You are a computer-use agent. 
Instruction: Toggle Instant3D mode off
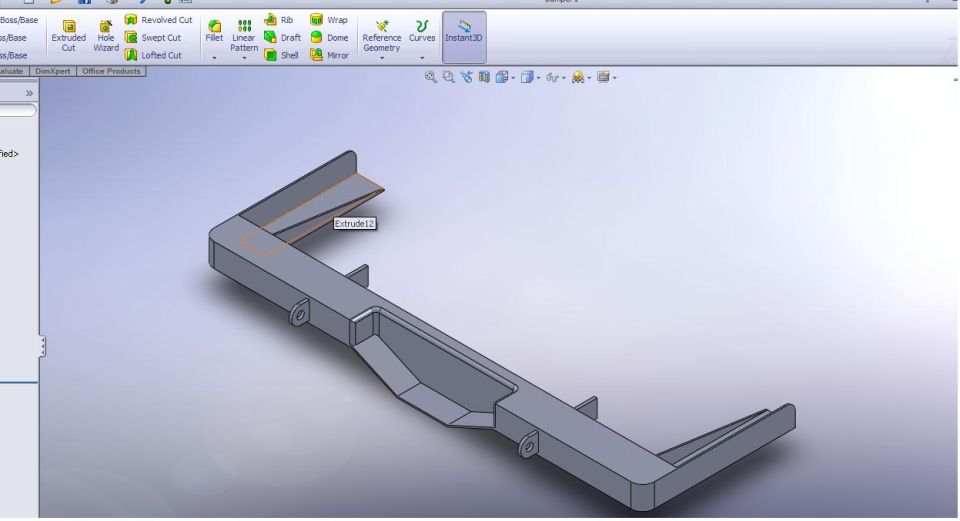click(464, 37)
